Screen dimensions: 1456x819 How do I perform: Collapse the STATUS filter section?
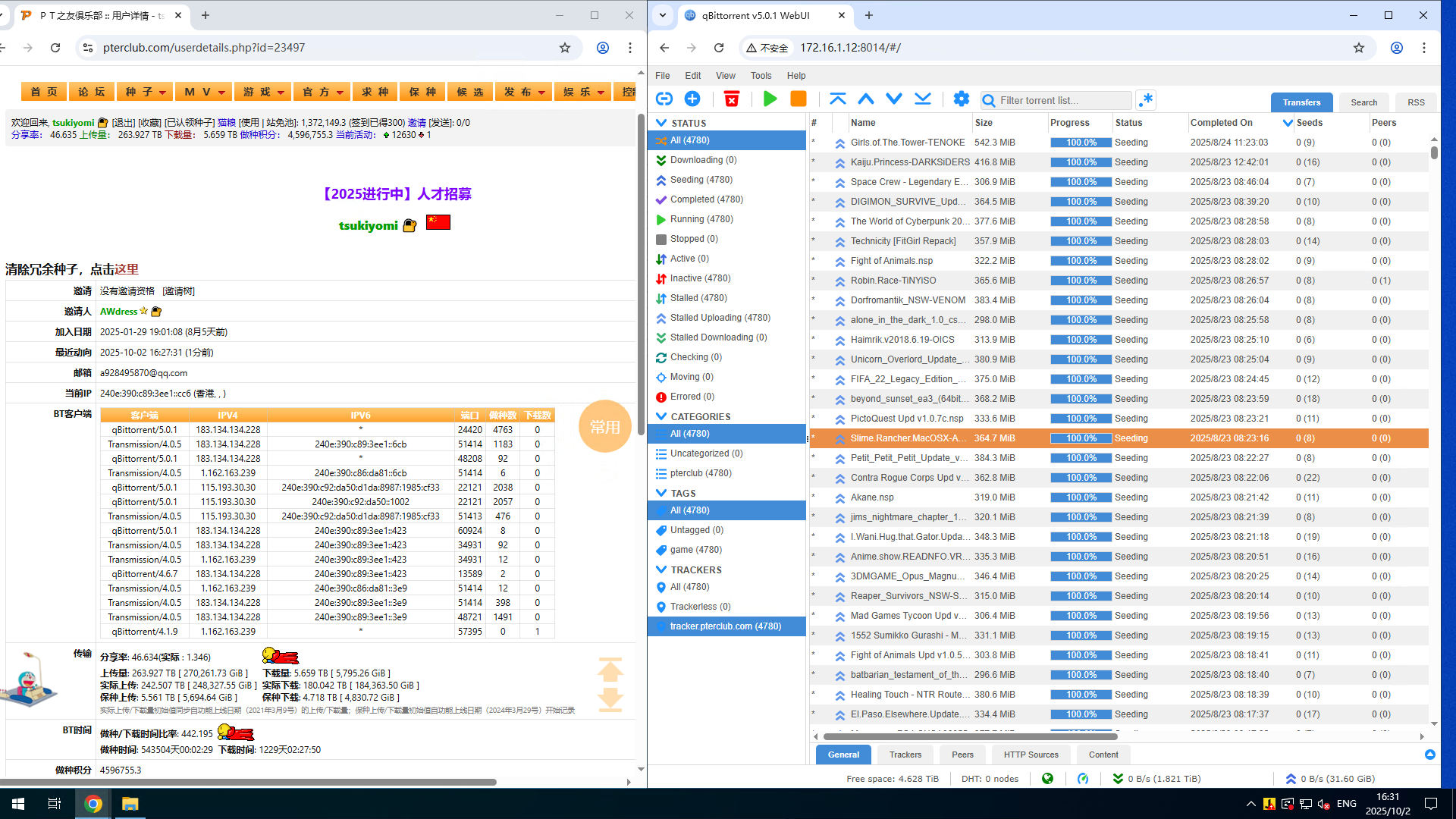[661, 123]
